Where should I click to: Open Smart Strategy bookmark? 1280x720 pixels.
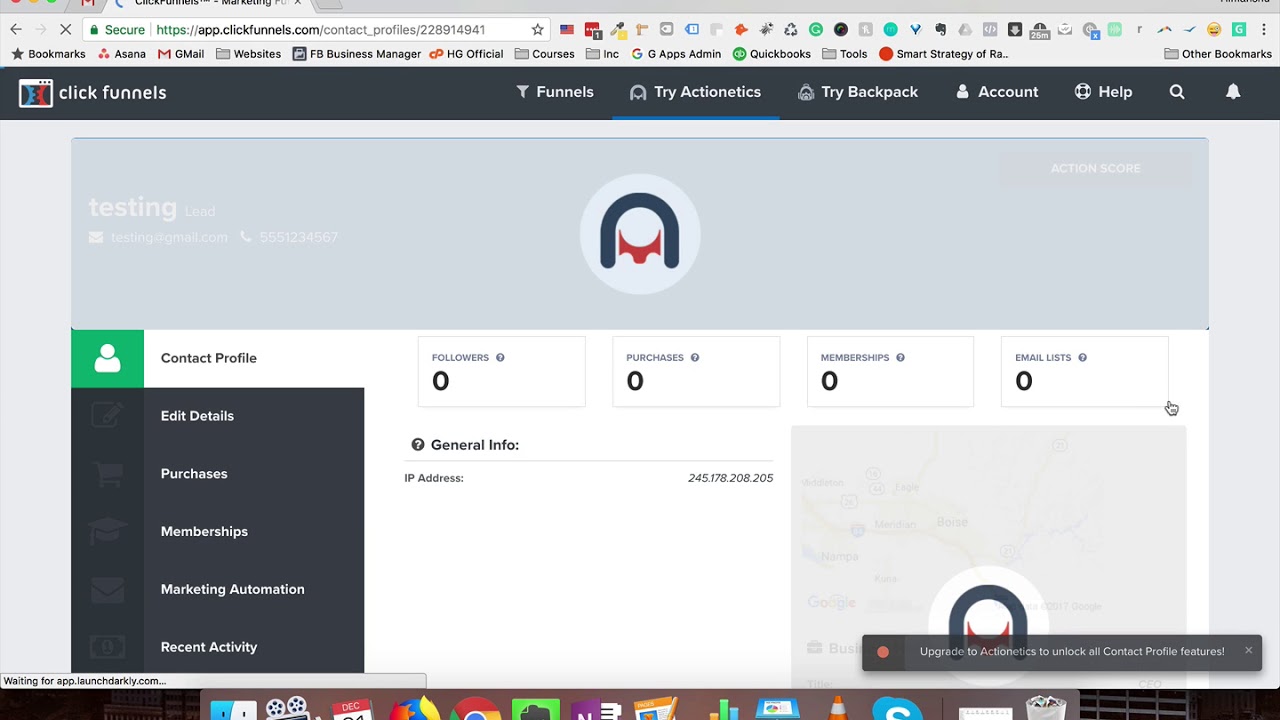[x=944, y=54]
